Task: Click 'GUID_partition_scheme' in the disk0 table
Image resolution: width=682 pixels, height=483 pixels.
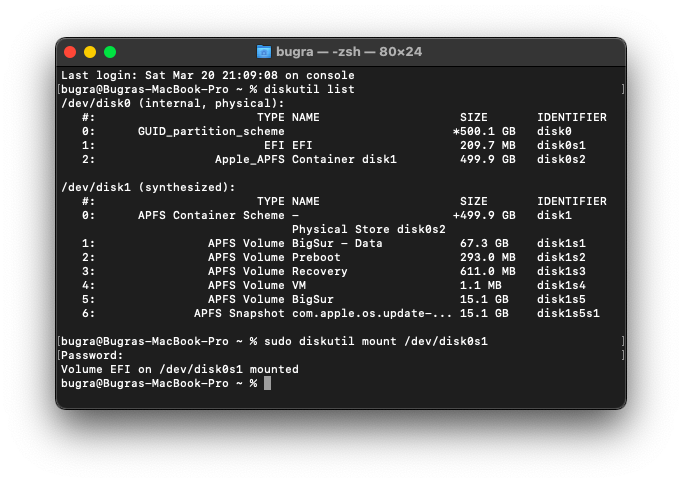Action: (211, 131)
